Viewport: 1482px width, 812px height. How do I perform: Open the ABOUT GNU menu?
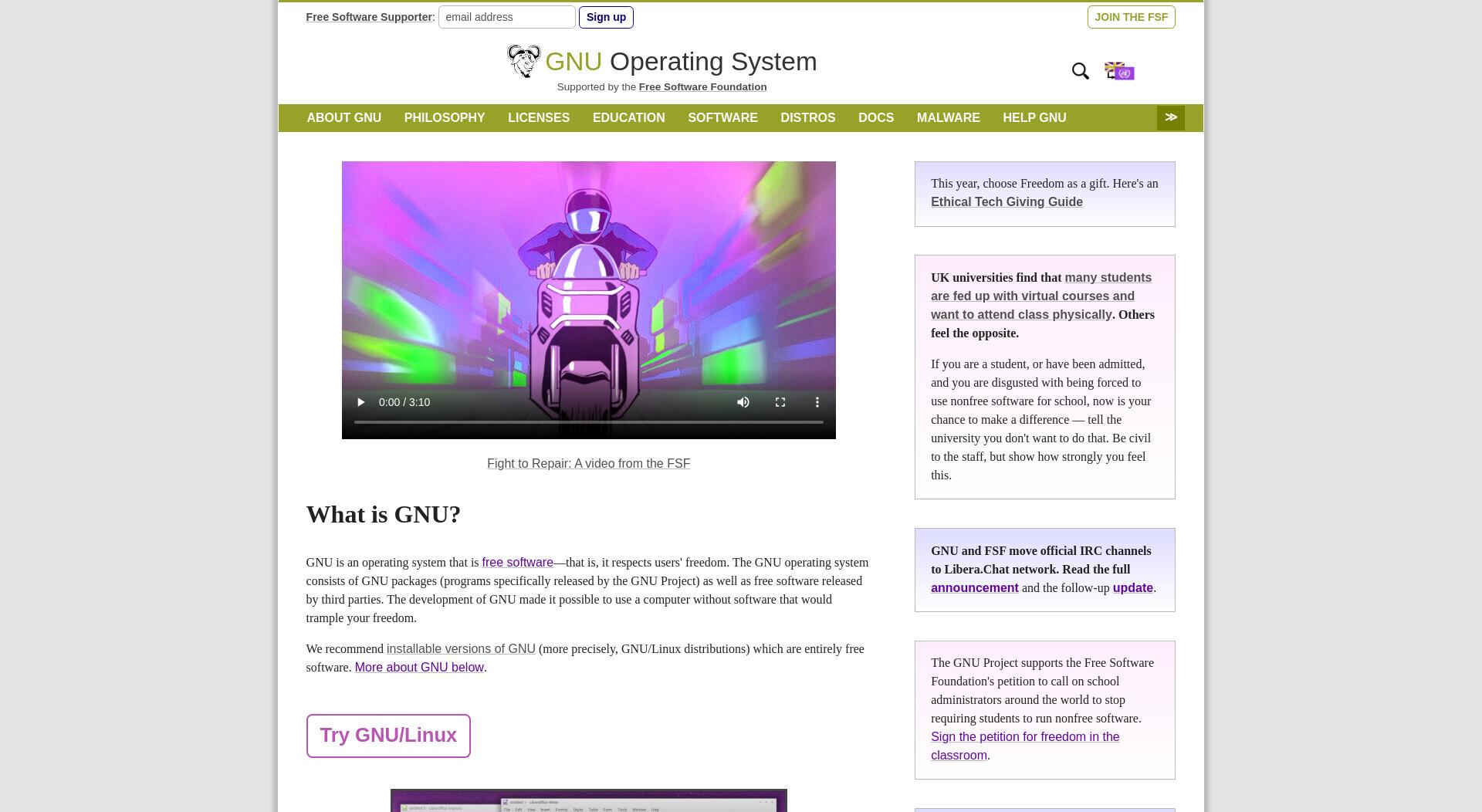tap(344, 118)
